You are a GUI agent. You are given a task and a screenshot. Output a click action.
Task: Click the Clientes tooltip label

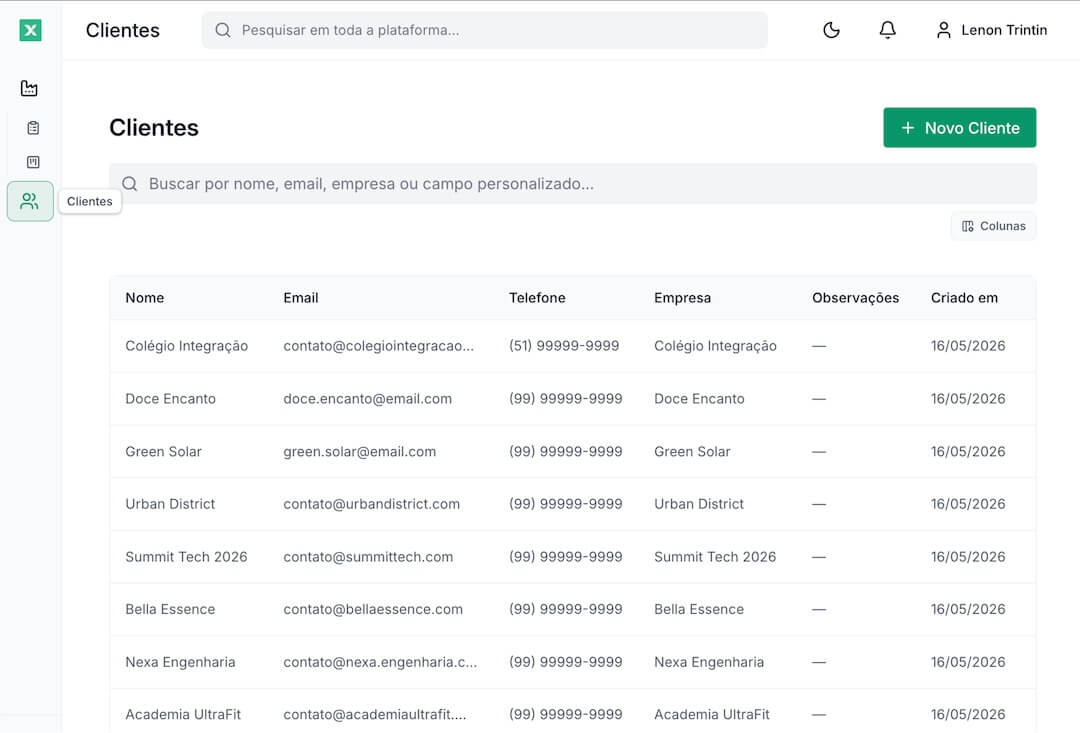click(x=90, y=201)
